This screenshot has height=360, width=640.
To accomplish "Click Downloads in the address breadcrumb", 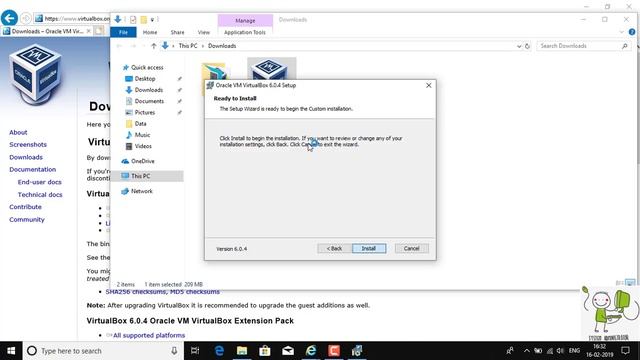I will point(222,46).
